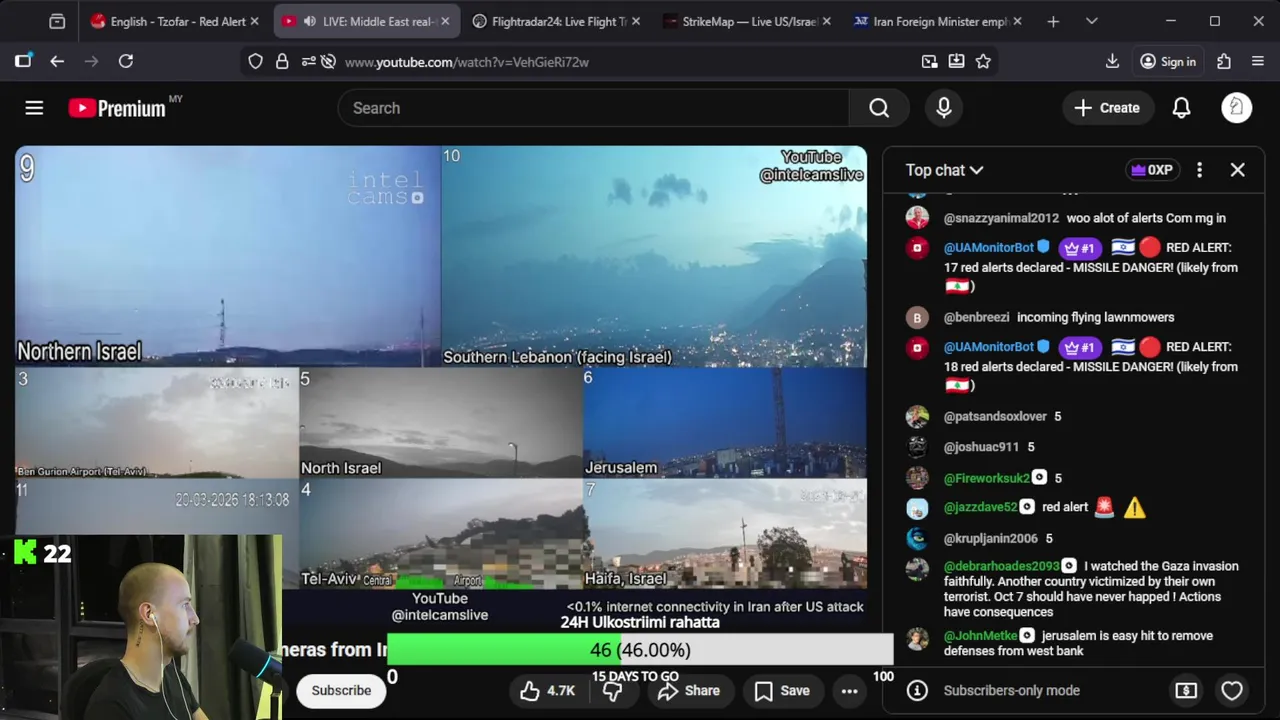Open autoplay blocked permission icon
This screenshot has width=1280, height=720.
point(328,62)
